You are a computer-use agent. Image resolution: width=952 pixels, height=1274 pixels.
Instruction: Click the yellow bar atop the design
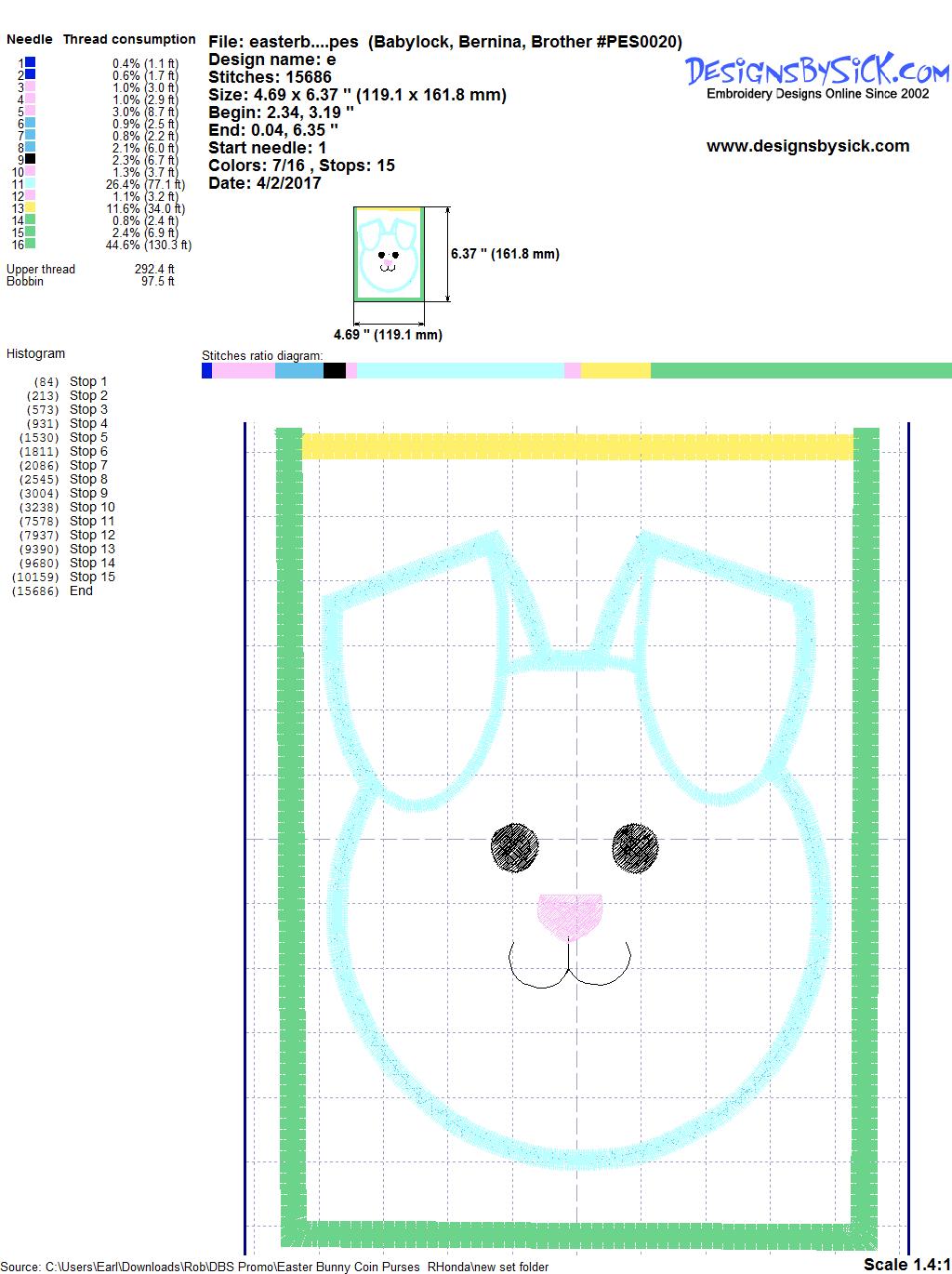click(x=577, y=446)
